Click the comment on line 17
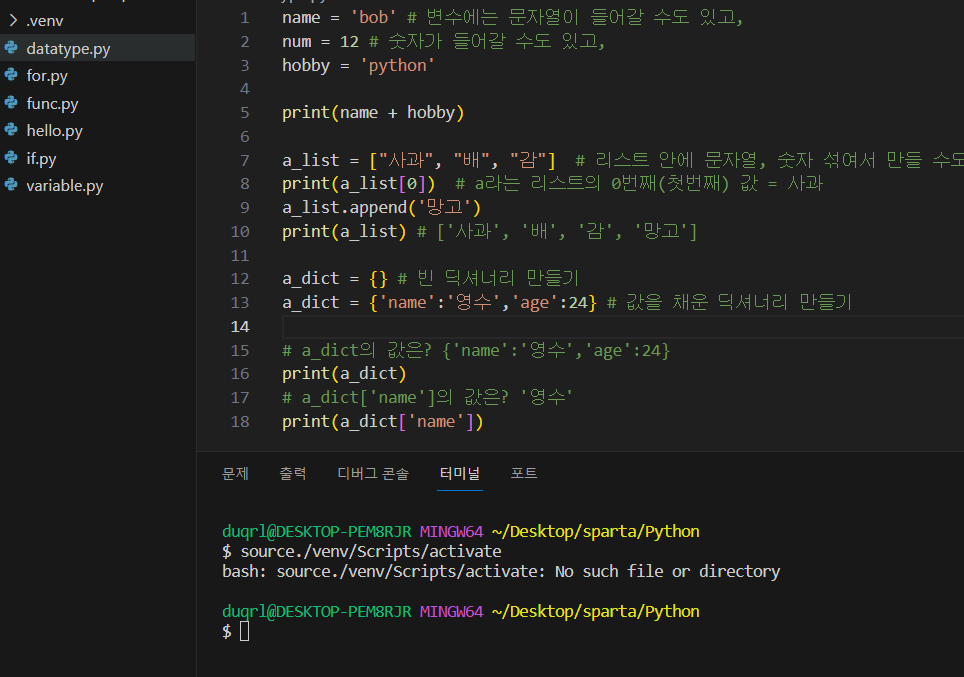The image size is (964, 677). click(427, 398)
